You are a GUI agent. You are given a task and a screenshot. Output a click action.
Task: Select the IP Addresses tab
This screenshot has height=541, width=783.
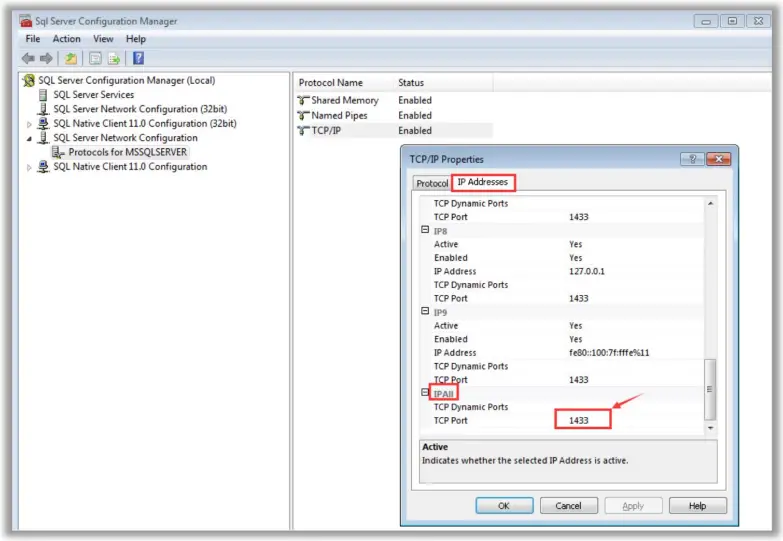482,182
